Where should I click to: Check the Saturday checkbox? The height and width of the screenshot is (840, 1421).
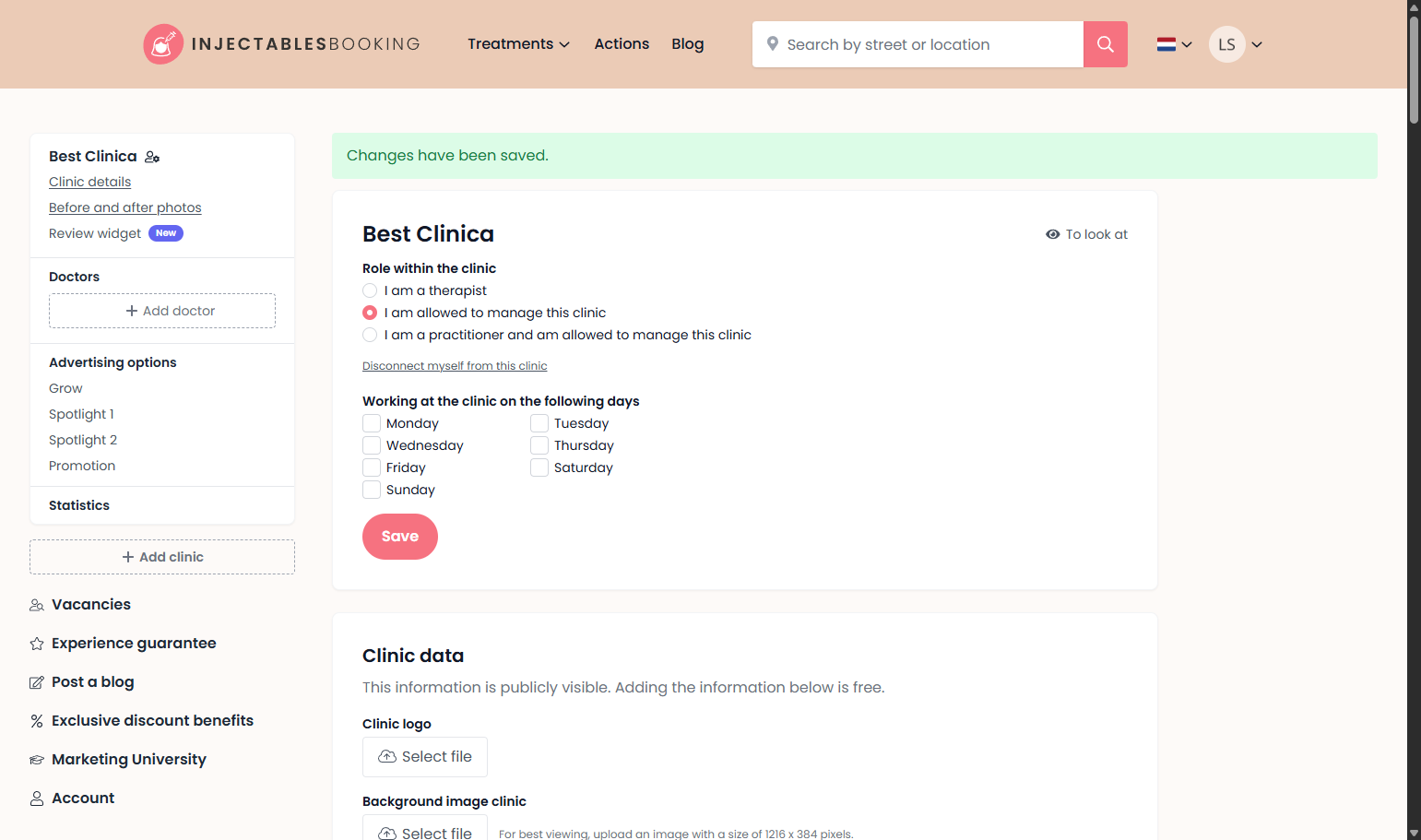[539, 467]
